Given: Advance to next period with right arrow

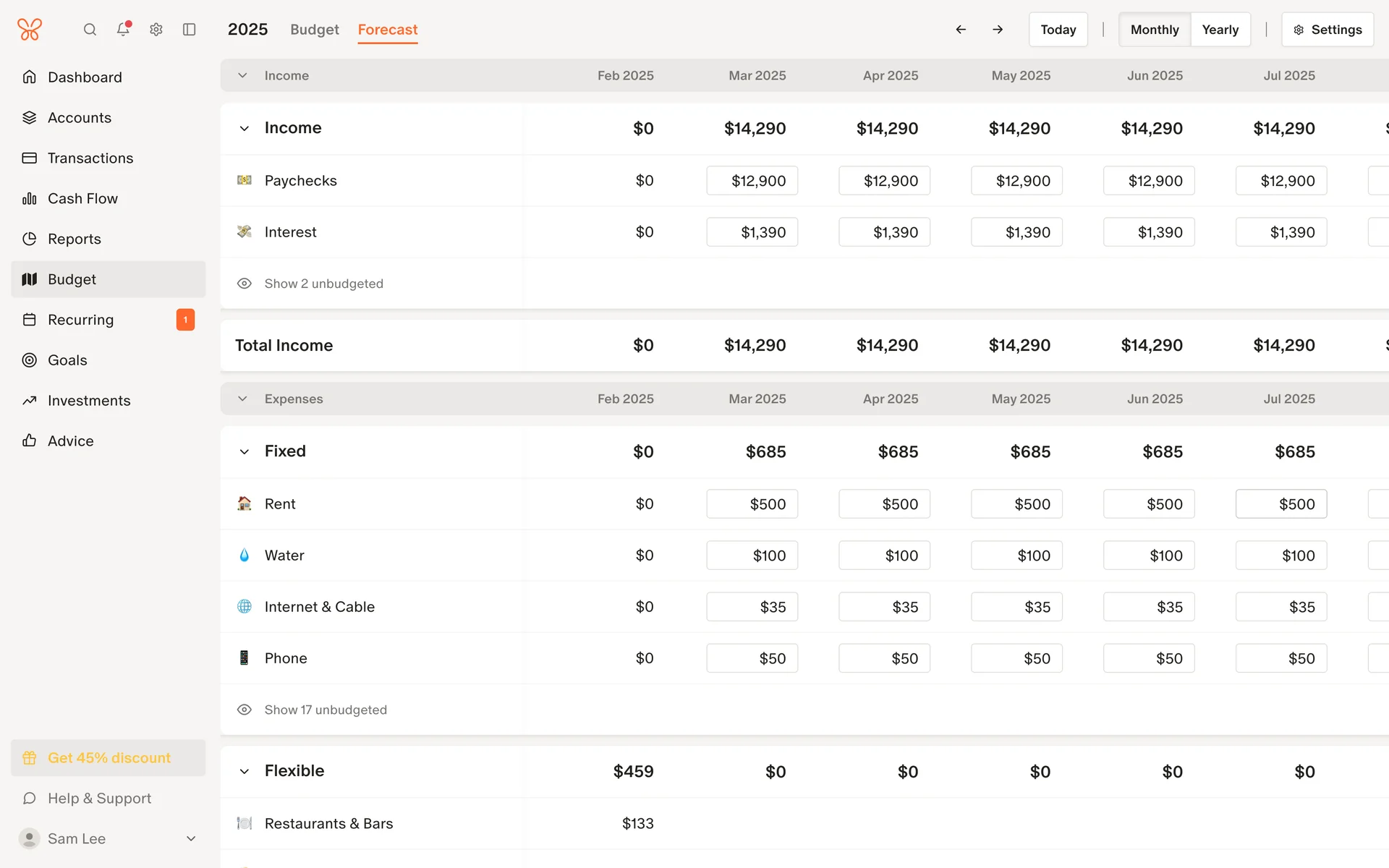Looking at the screenshot, I should click(998, 30).
